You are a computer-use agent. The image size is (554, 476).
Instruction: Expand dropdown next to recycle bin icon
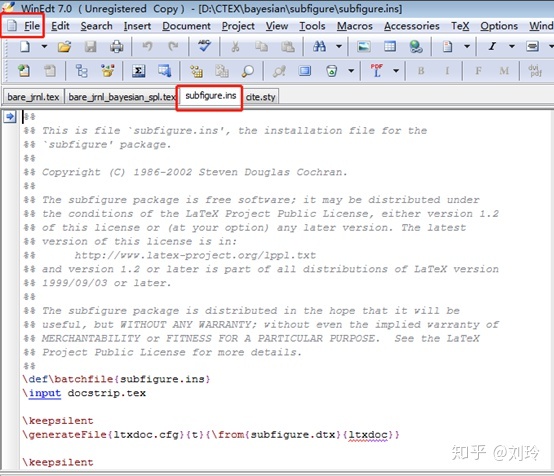(x=351, y=71)
